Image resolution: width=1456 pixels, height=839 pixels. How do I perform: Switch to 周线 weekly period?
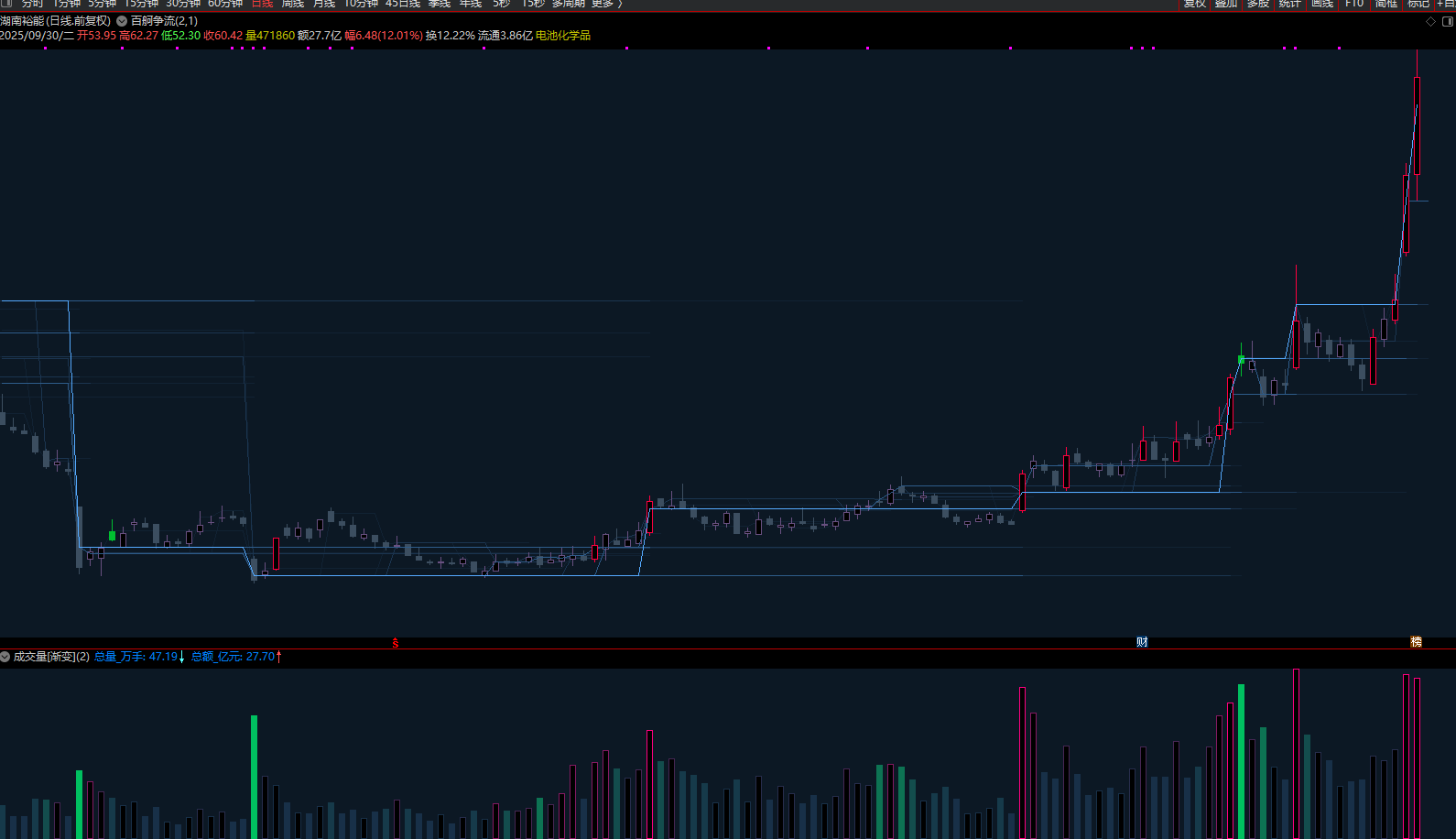point(293,4)
